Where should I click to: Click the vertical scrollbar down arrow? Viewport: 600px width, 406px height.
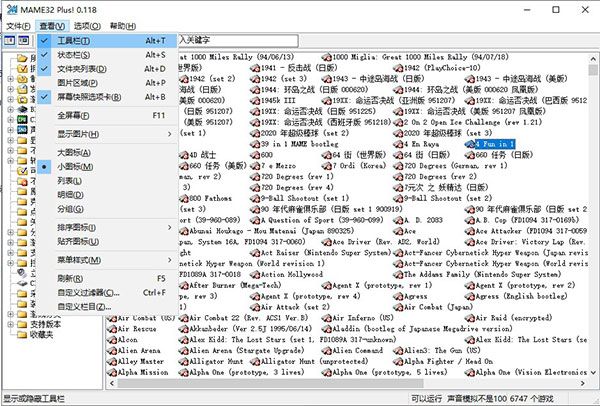[593, 372]
